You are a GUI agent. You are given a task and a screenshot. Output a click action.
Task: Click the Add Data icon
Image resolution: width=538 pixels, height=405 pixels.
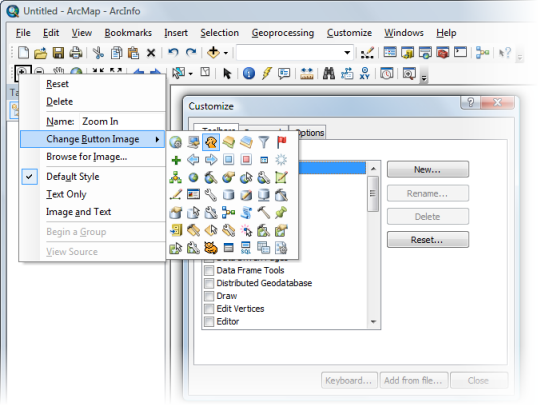(x=213, y=53)
